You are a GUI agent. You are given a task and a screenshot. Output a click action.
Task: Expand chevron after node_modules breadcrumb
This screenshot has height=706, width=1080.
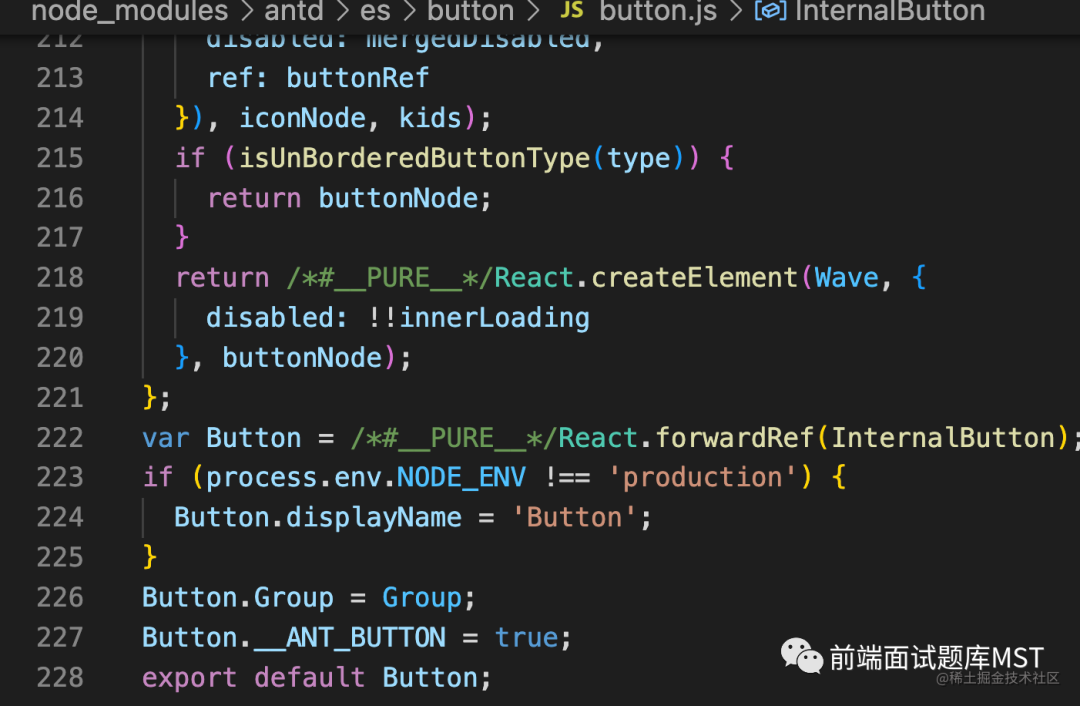pos(246,11)
